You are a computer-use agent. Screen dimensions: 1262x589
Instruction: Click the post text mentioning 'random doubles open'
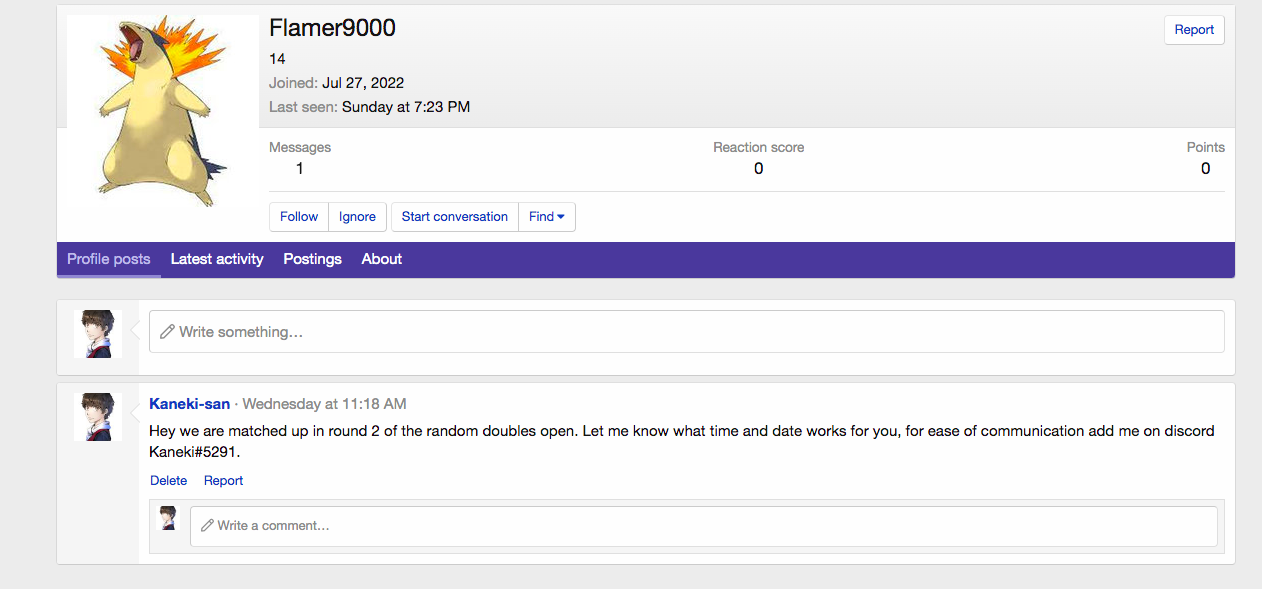click(x=682, y=441)
